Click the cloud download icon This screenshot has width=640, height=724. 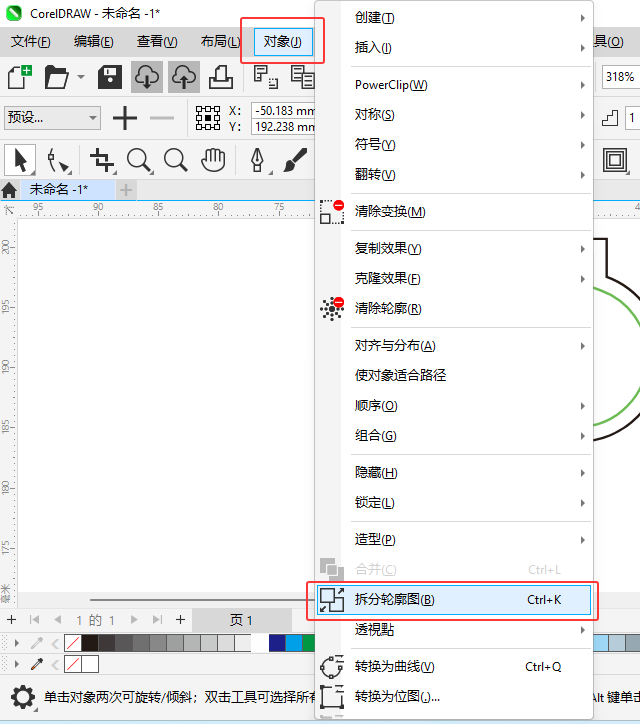[x=147, y=77]
